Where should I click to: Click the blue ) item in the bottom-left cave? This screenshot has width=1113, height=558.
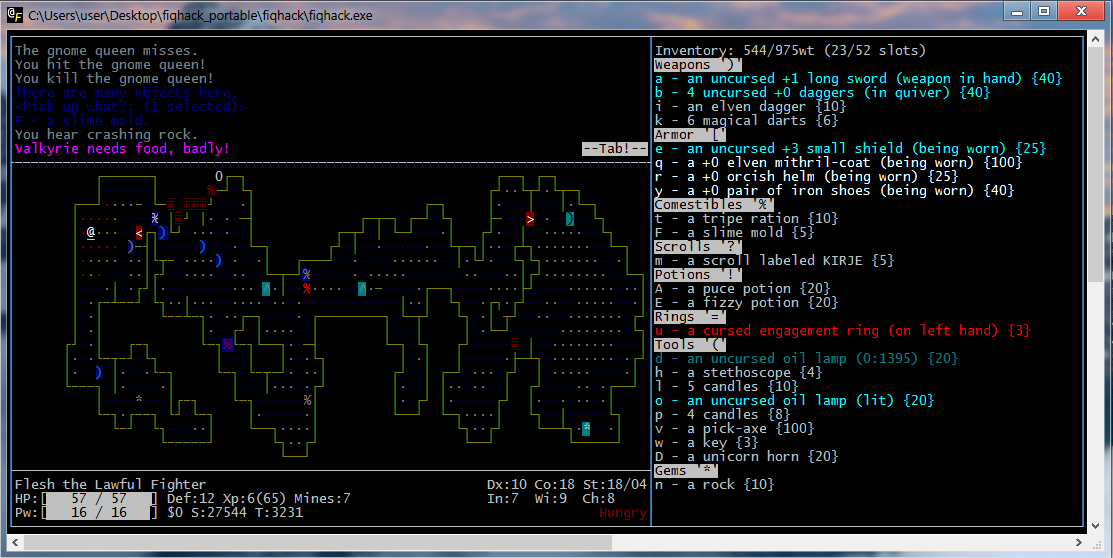(99, 372)
